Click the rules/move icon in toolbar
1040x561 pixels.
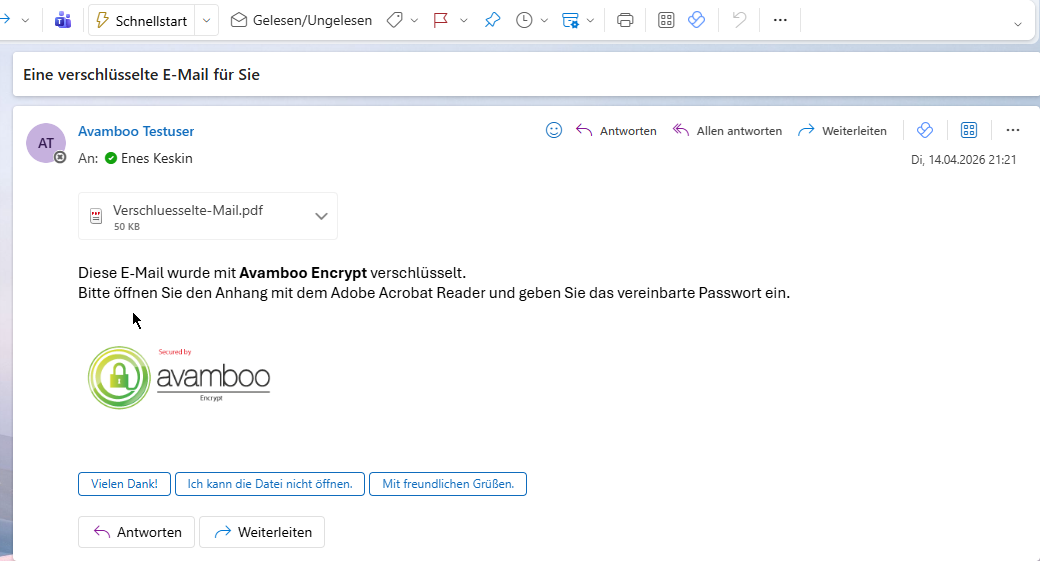570,21
